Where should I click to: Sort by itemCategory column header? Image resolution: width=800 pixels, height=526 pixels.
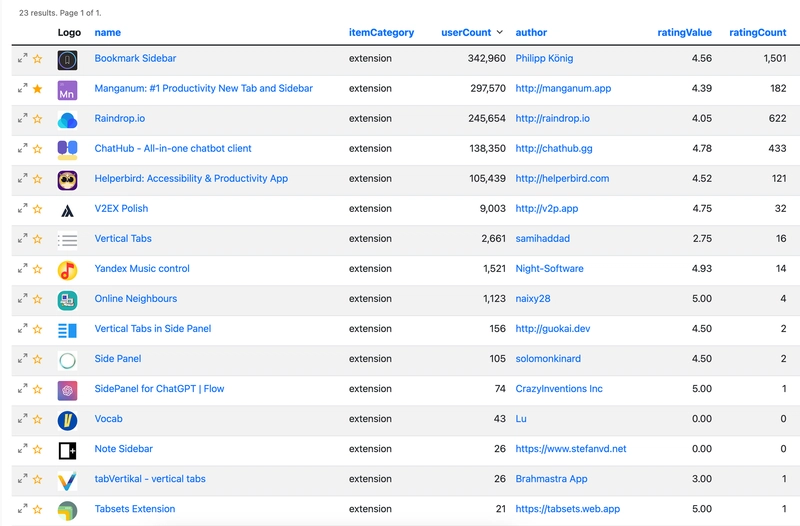click(381, 33)
